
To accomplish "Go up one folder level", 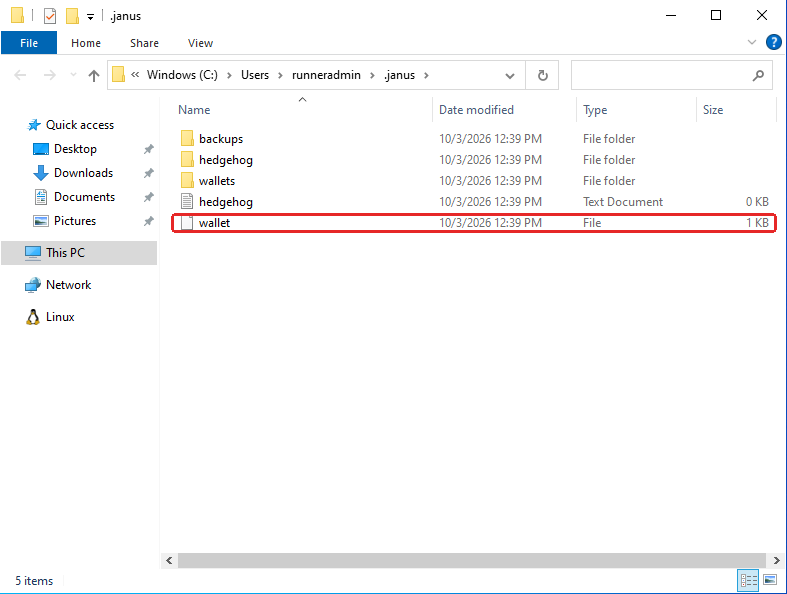I will pyautogui.click(x=94, y=75).
